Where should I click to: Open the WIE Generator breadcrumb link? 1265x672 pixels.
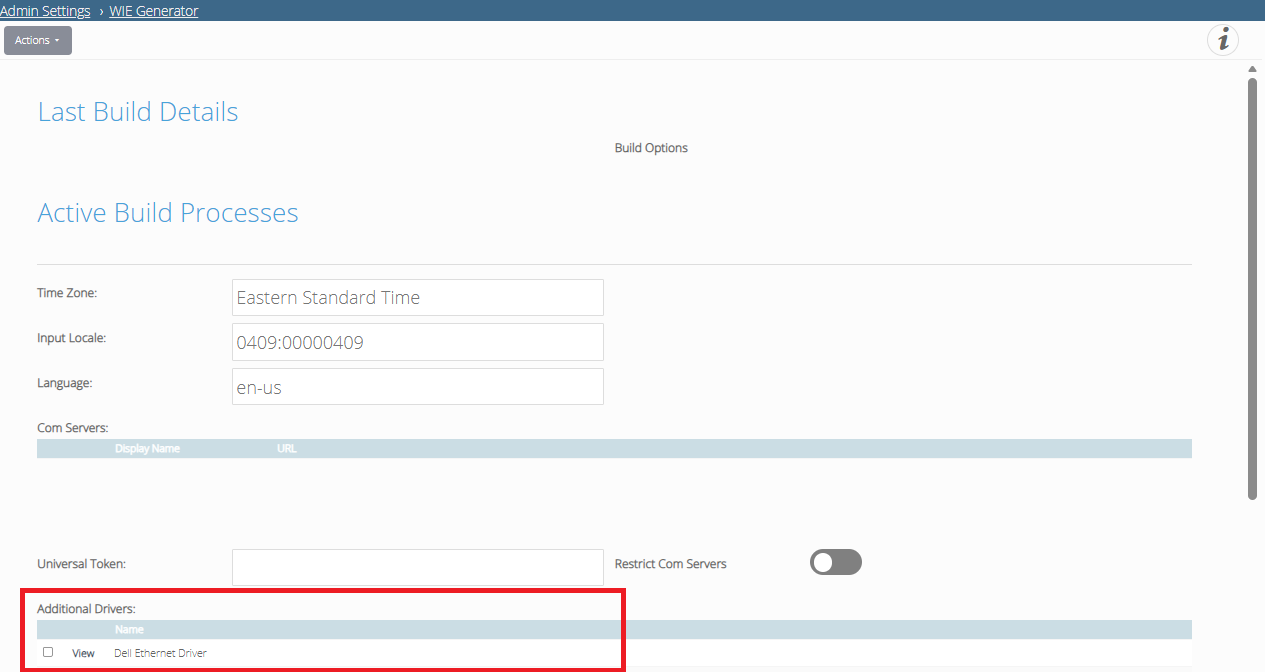pyautogui.click(x=154, y=11)
